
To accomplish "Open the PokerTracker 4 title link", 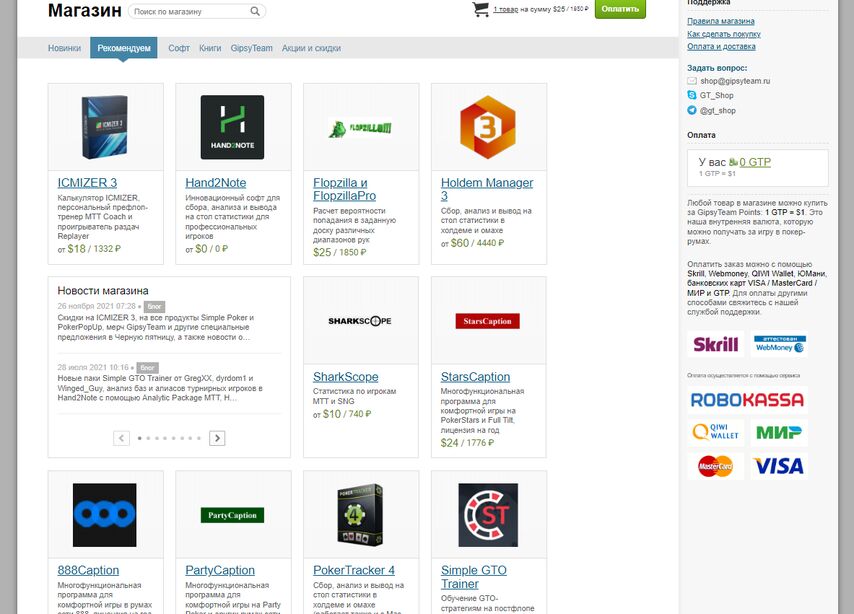I will 354,570.
